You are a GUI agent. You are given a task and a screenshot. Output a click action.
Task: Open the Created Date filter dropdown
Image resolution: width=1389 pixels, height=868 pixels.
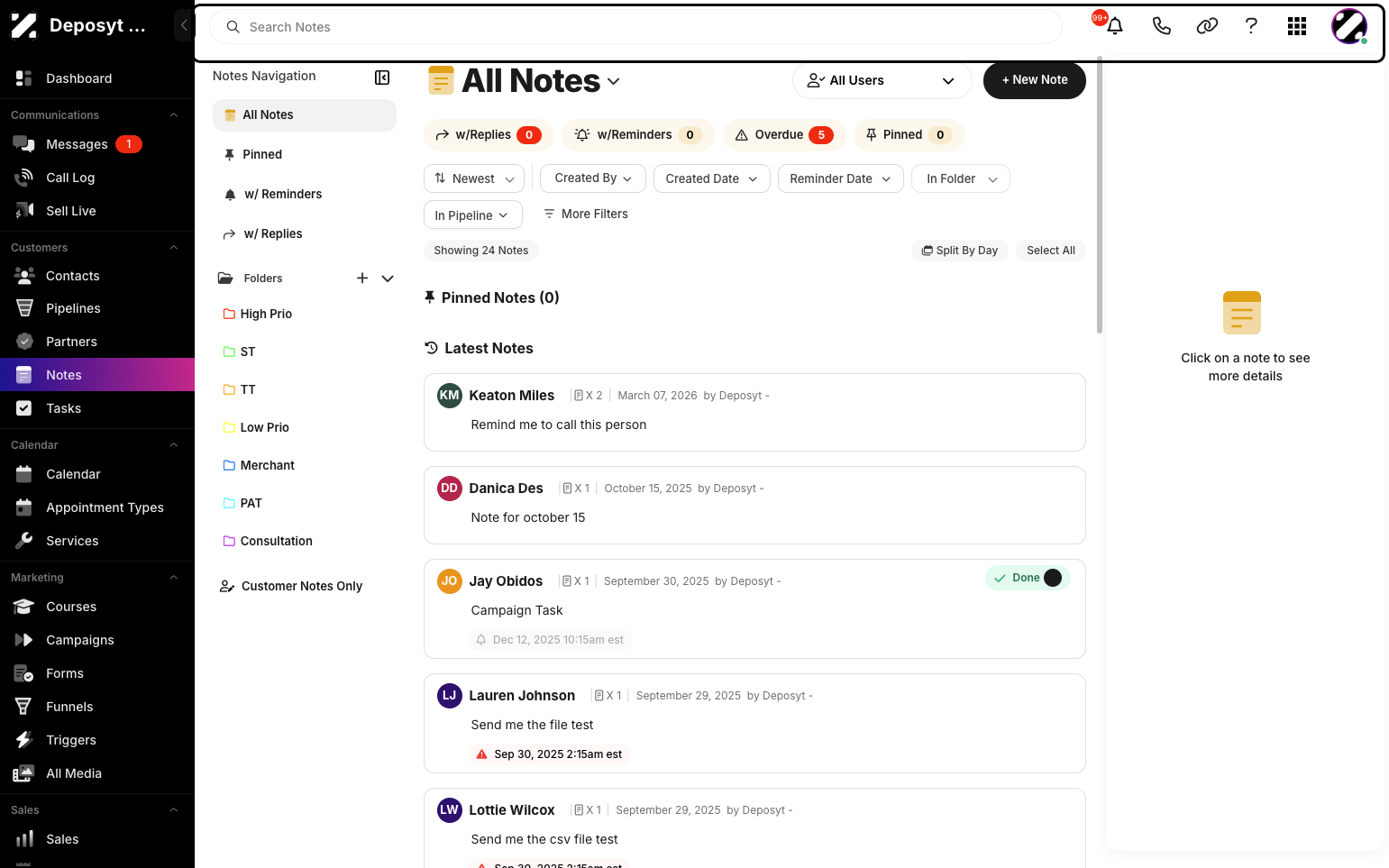coord(712,178)
